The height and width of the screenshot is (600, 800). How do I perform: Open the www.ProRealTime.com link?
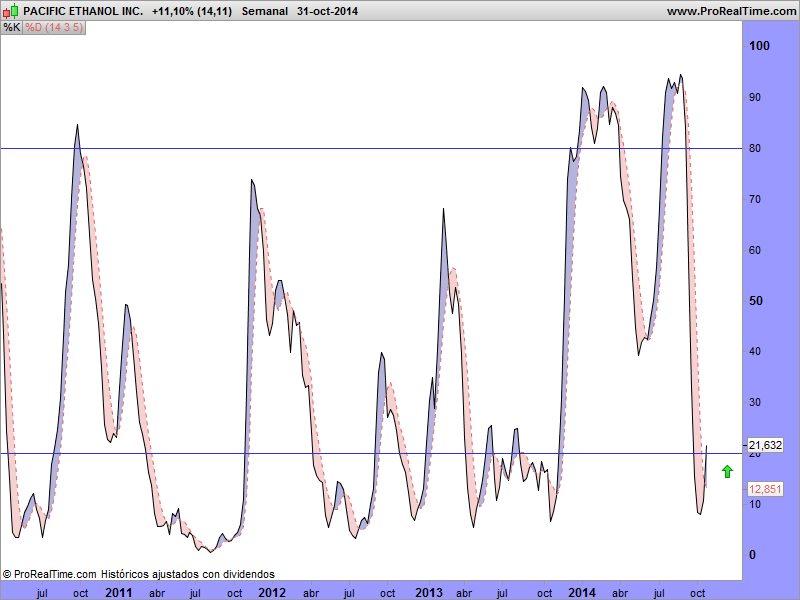click(x=731, y=11)
